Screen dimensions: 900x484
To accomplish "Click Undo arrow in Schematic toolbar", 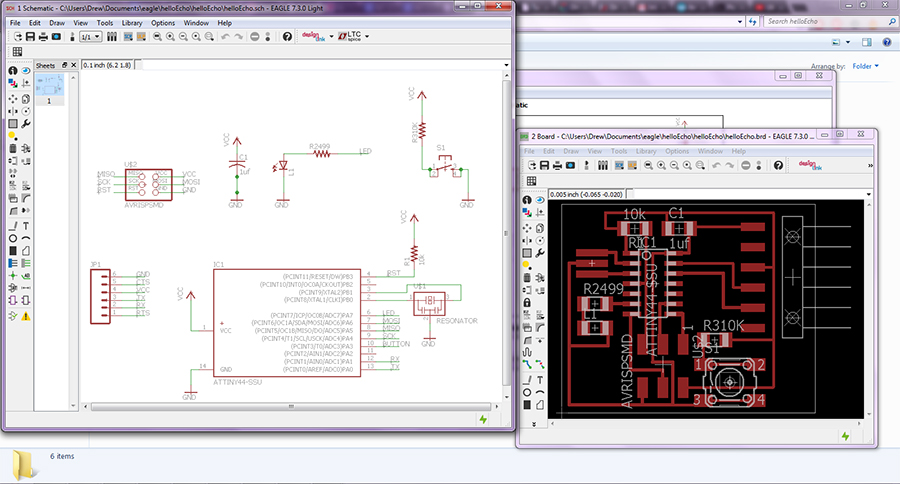I will coord(226,37).
